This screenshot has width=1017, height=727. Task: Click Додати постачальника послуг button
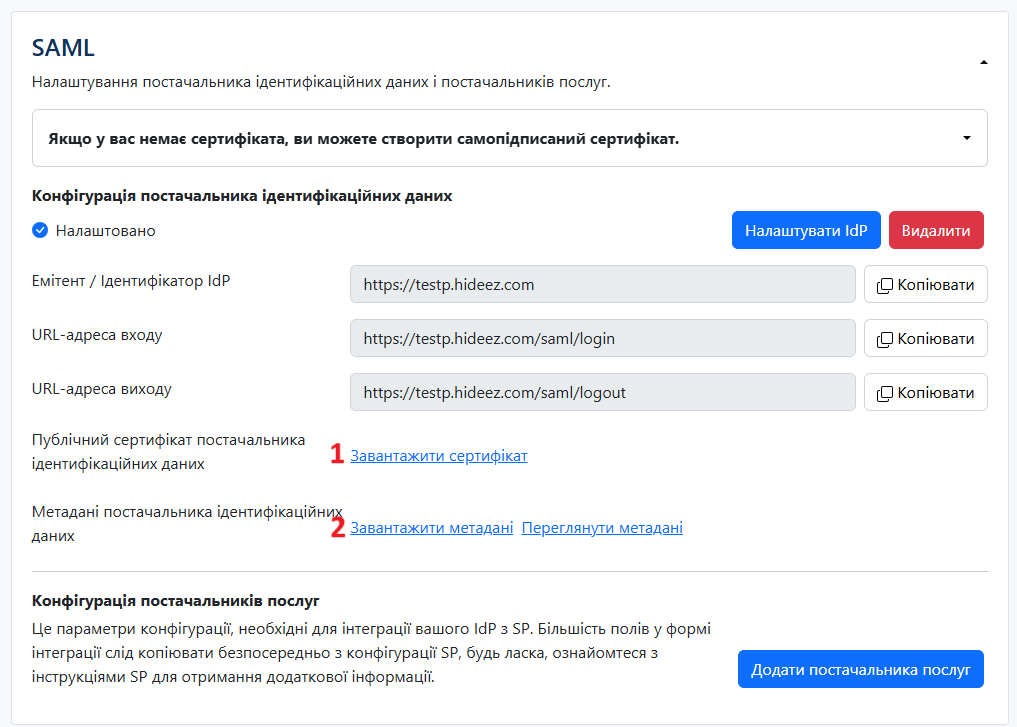coord(860,670)
